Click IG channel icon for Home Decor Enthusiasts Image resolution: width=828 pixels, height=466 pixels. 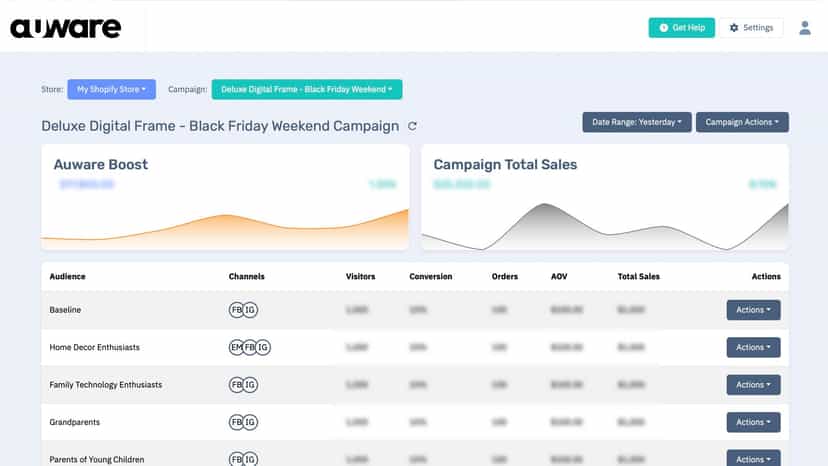click(263, 347)
